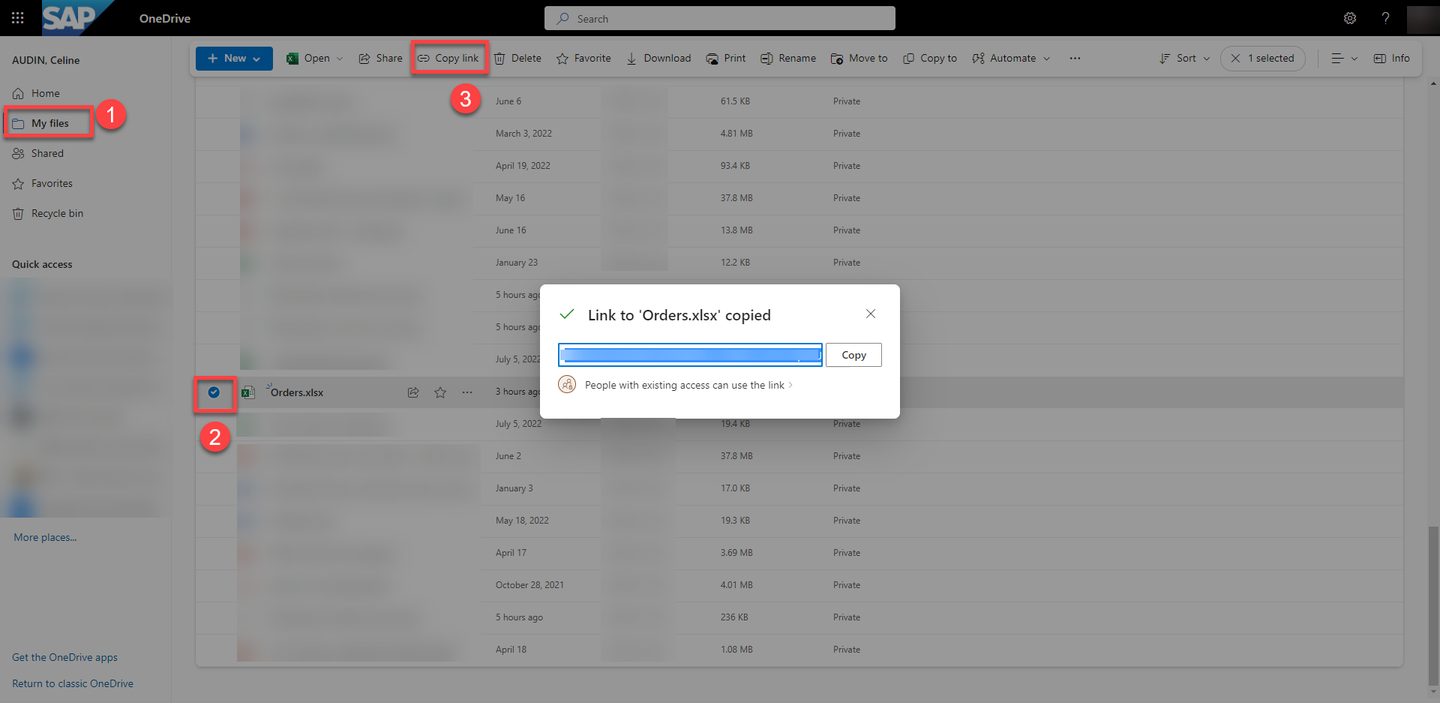Click the 4.81 MB size cell

coord(736,133)
